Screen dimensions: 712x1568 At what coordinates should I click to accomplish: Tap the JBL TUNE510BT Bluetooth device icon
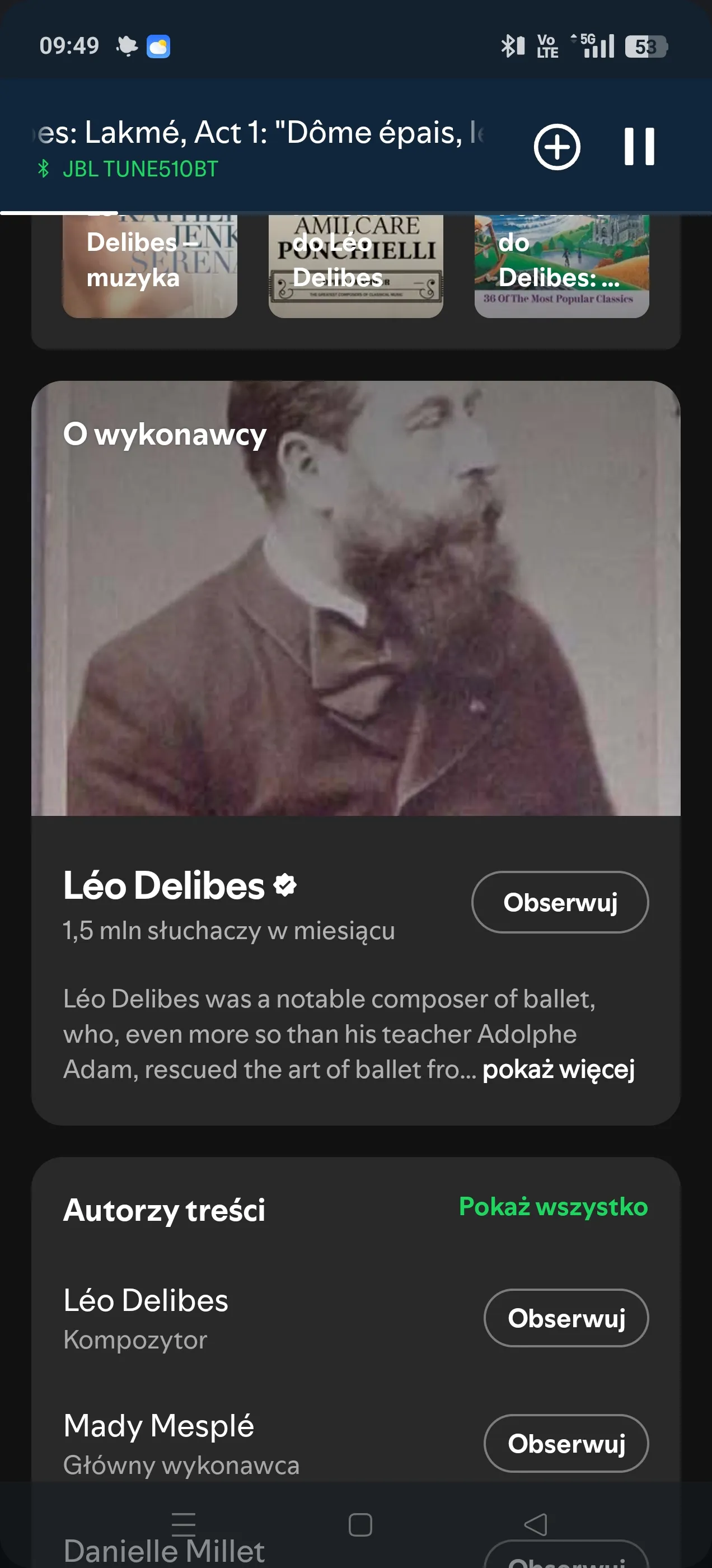point(43,169)
